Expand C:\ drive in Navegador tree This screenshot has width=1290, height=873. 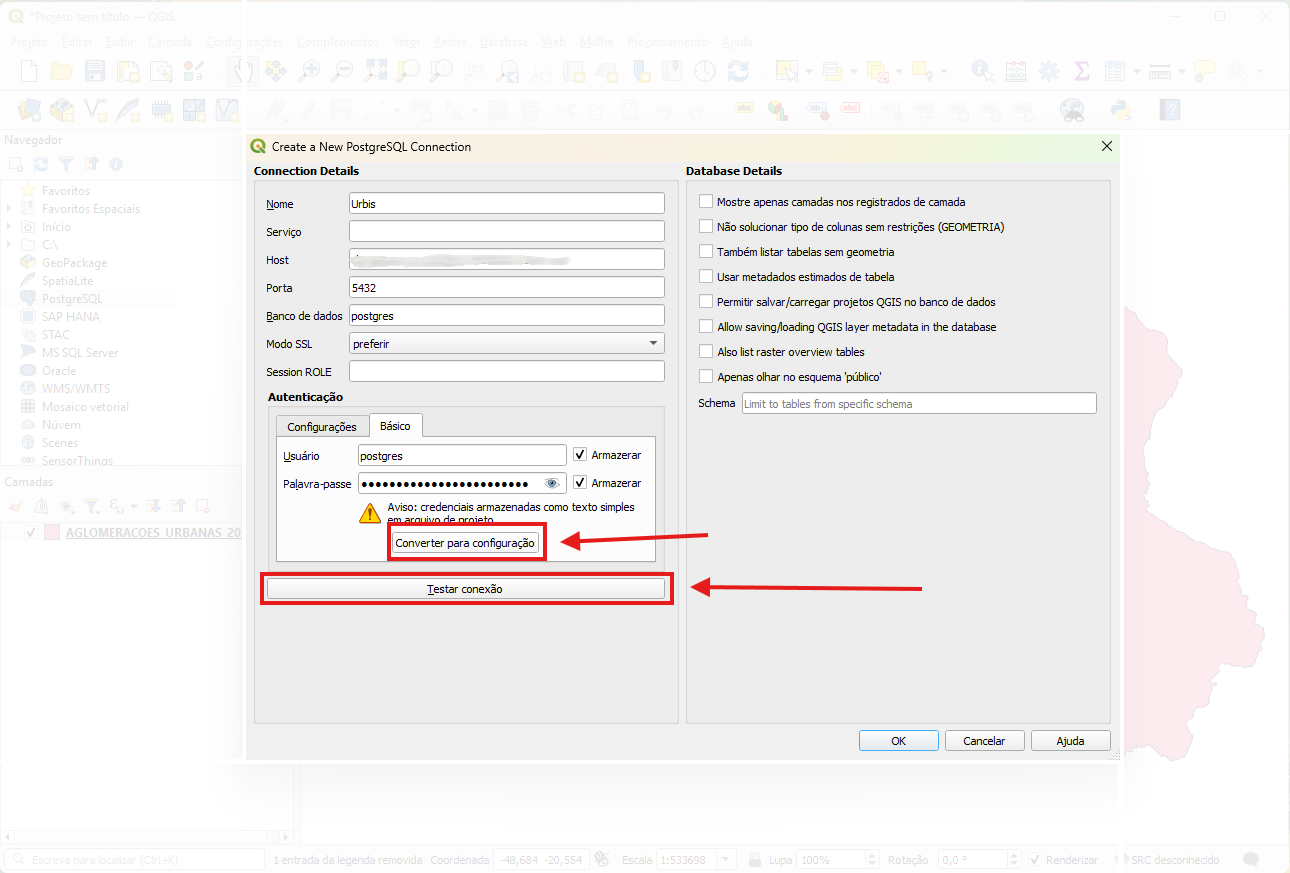[x=9, y=245]
